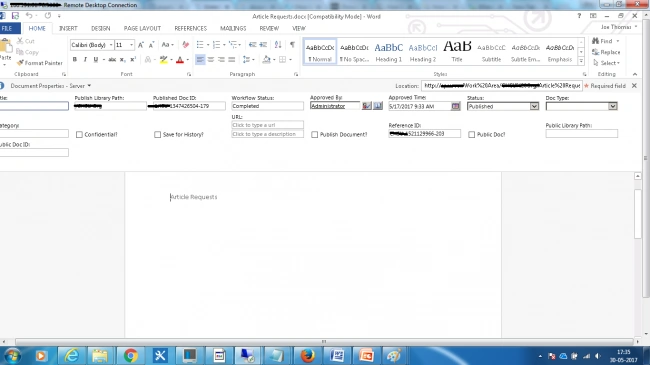650x365 pixels.
Task: Apply the Heading 1 style
Action: click(388, 52)
